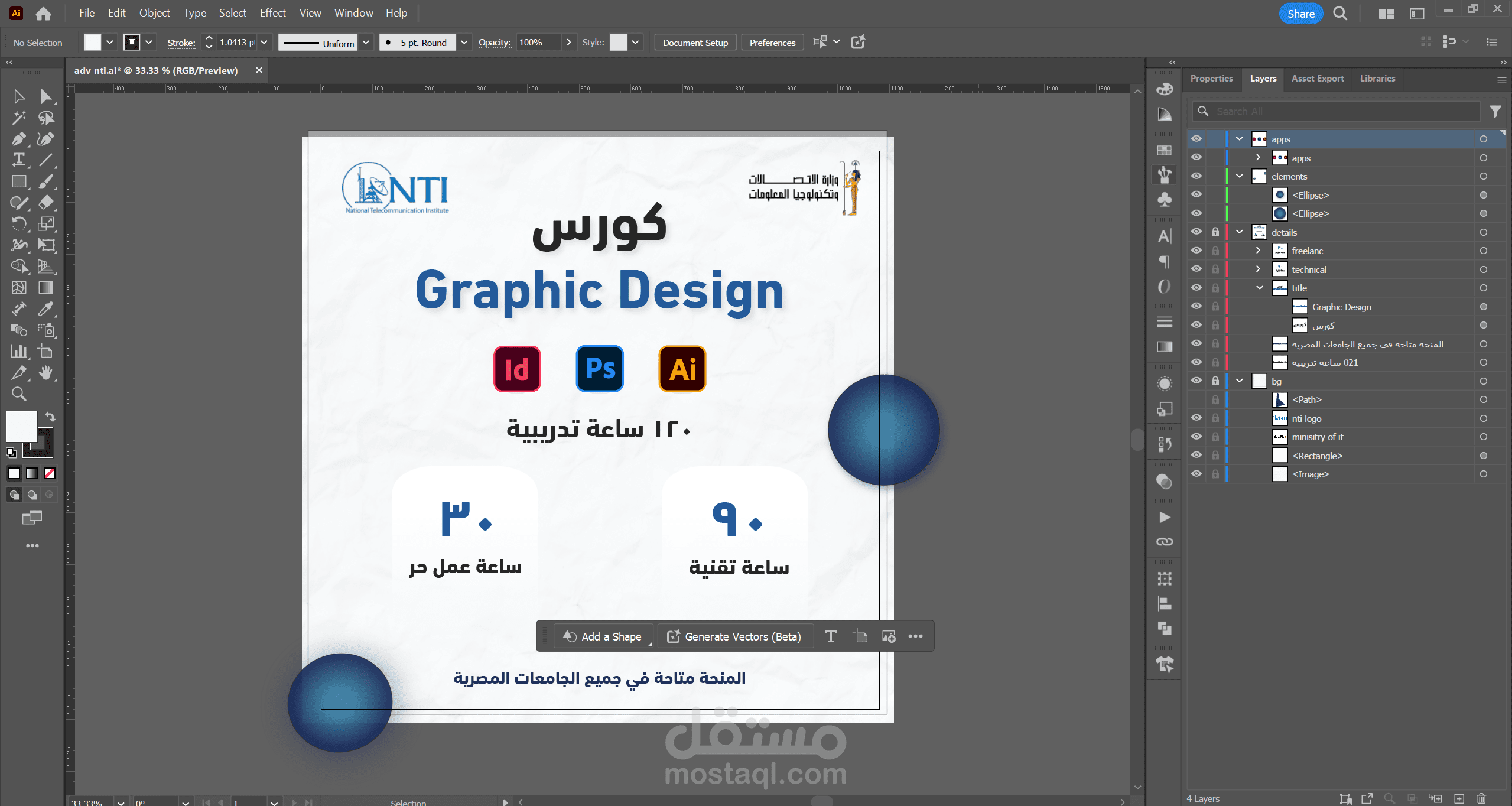The width and height of the screenshot is (1512, 806).
Task: Unlock the details layer
Action: point(1215,232)
